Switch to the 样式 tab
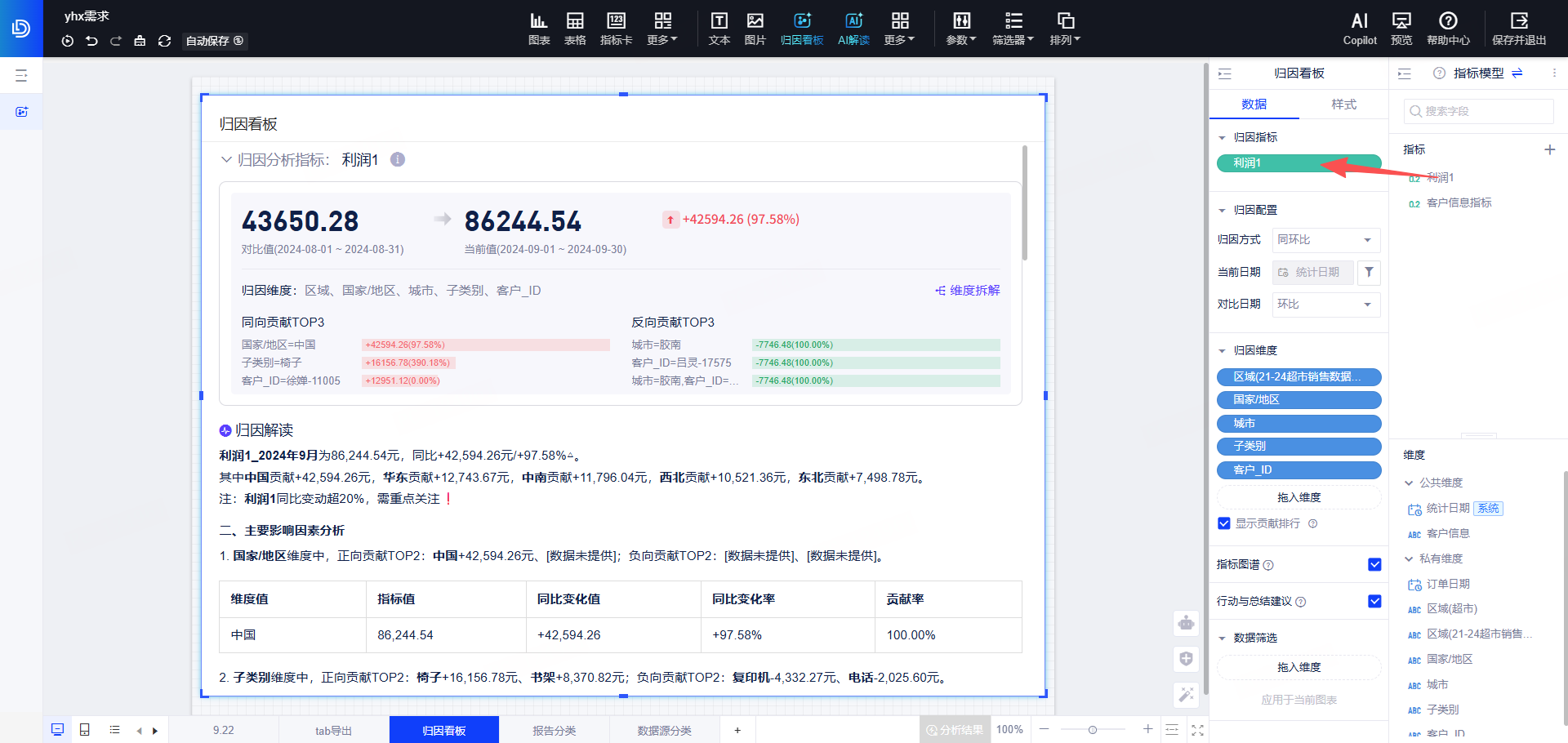The image size is (1568, 743). 1343,104
